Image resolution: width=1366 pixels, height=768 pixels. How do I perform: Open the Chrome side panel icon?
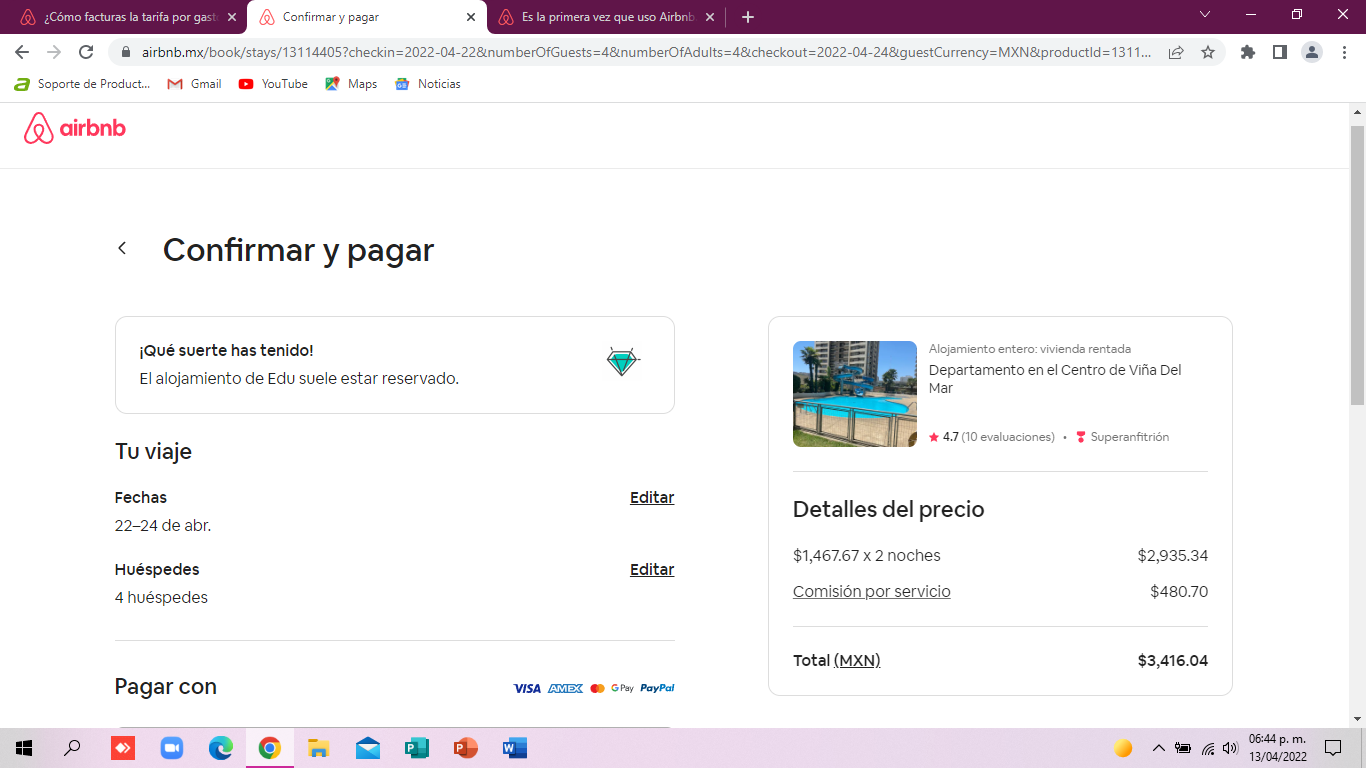1279,52
